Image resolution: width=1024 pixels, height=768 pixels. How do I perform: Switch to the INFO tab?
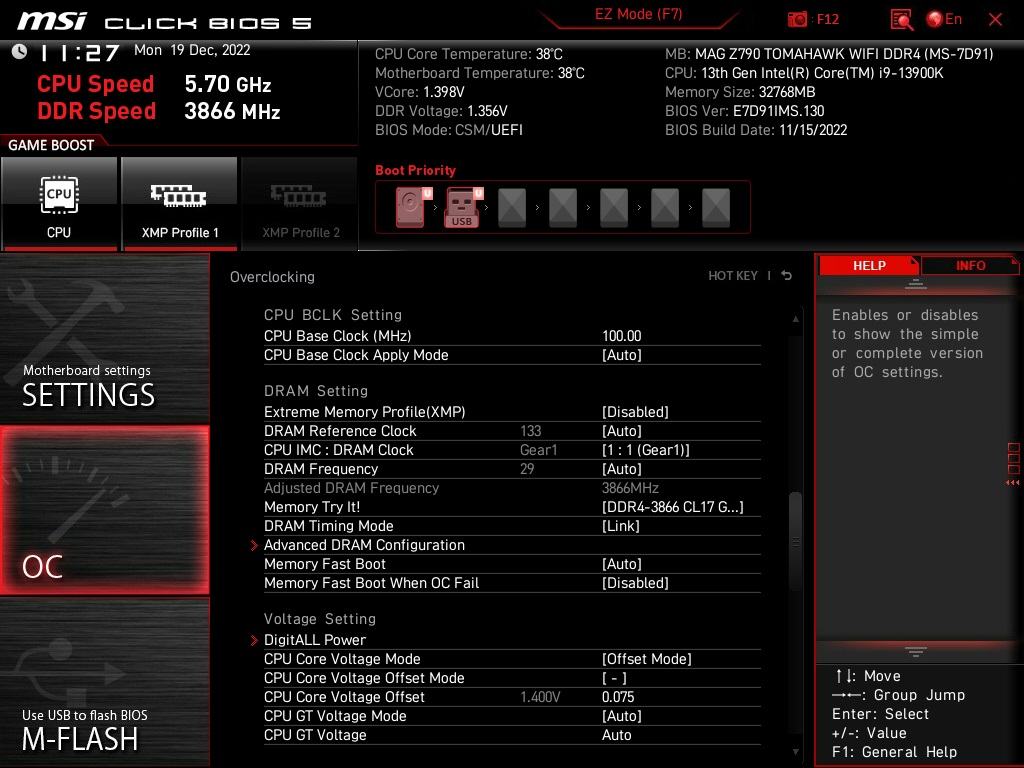(970, 265)
